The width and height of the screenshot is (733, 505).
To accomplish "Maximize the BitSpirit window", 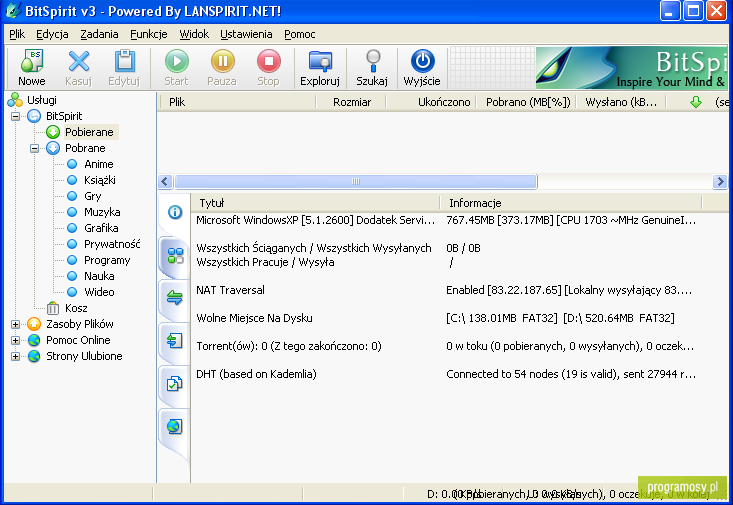I will click(x=693, y=10).
